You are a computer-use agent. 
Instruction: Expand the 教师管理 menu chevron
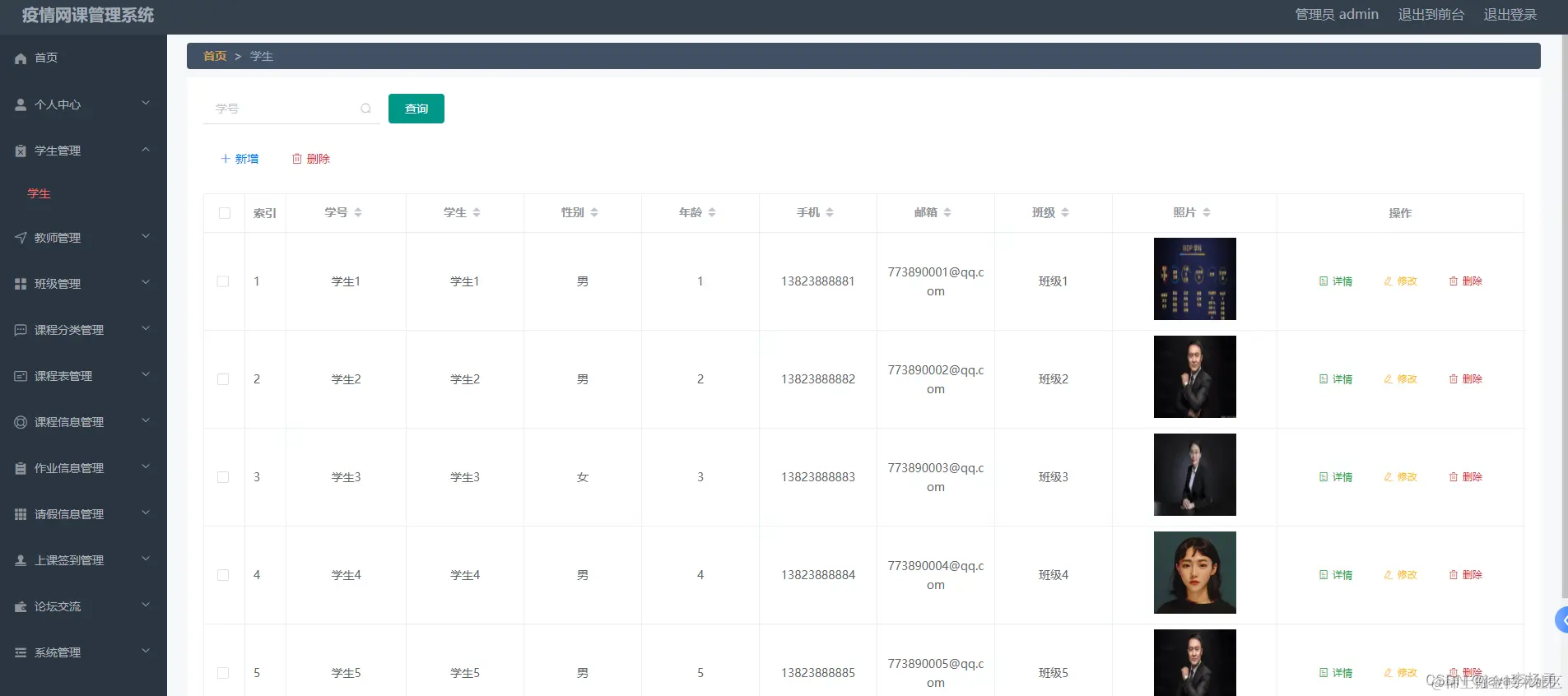click(146, 236)
